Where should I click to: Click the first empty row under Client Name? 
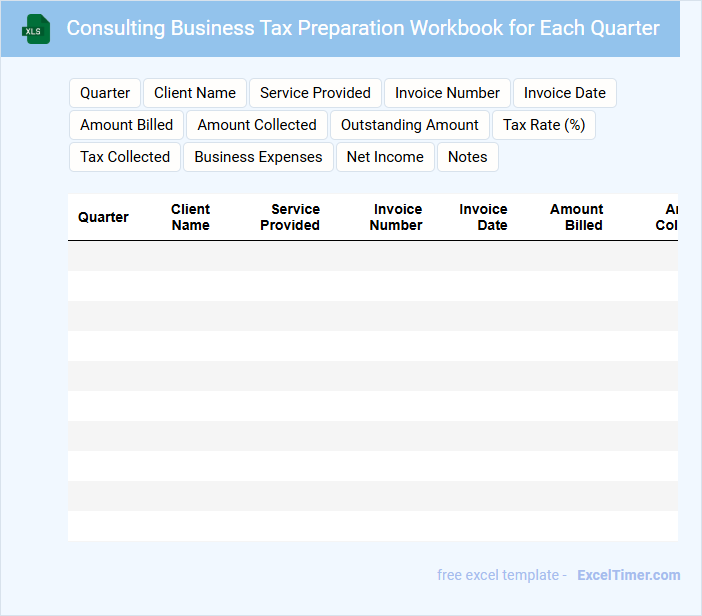coord(190,256)
